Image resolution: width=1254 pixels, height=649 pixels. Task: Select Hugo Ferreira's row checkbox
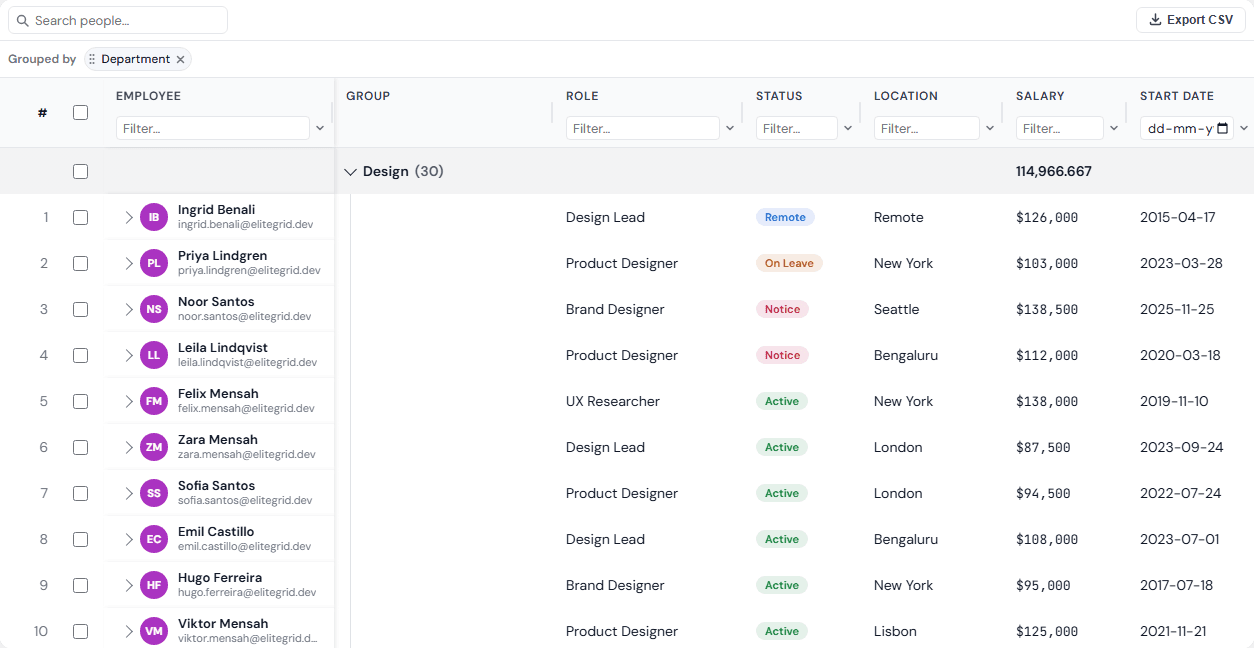point(81,585)
